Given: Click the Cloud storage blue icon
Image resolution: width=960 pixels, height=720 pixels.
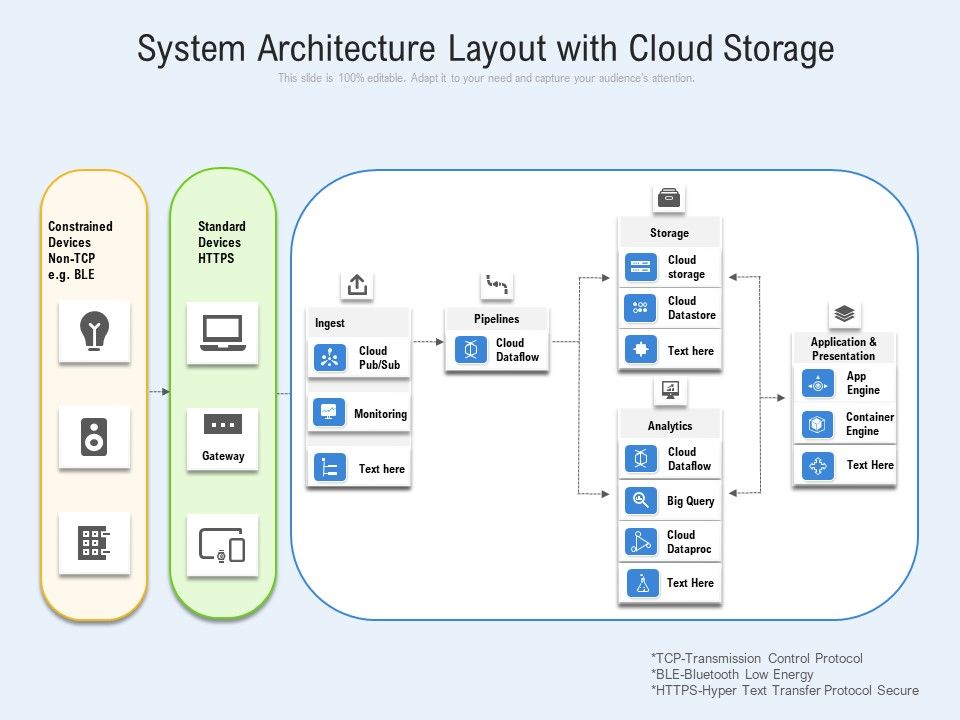Looking at the screenshot, I should (x=640, y=267).
